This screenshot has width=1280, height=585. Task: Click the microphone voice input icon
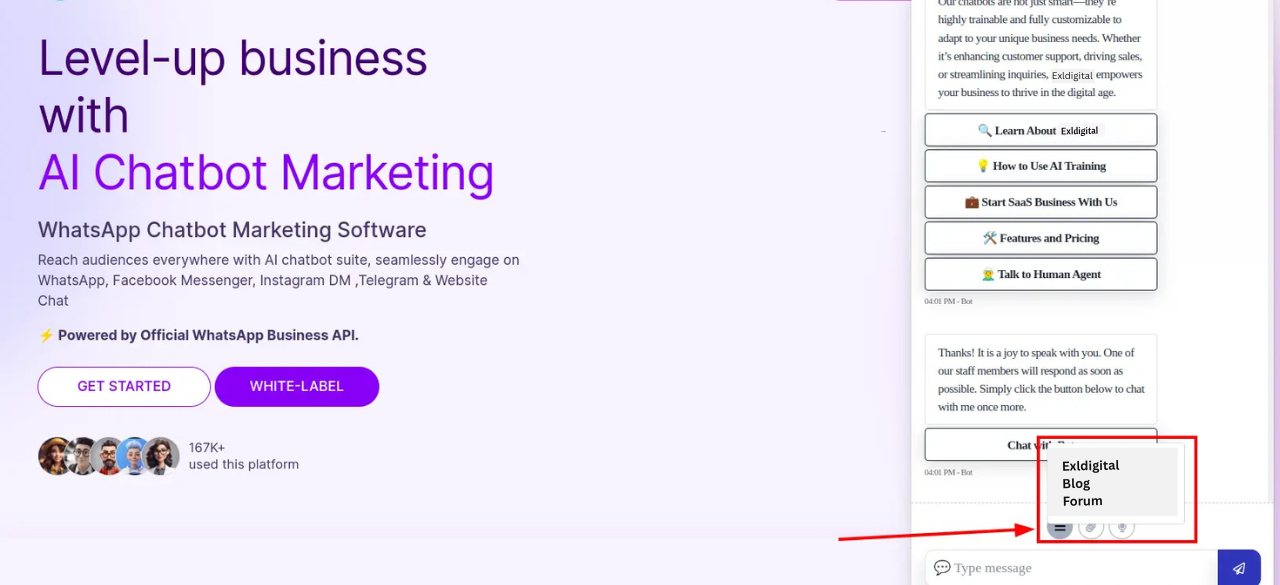(1122, 528)
